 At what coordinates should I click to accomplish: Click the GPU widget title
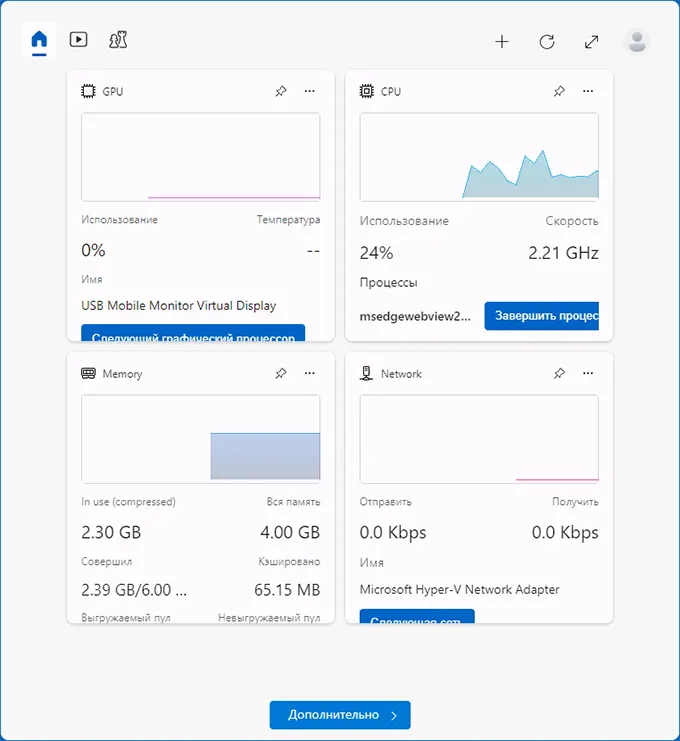tap(112, 91)
